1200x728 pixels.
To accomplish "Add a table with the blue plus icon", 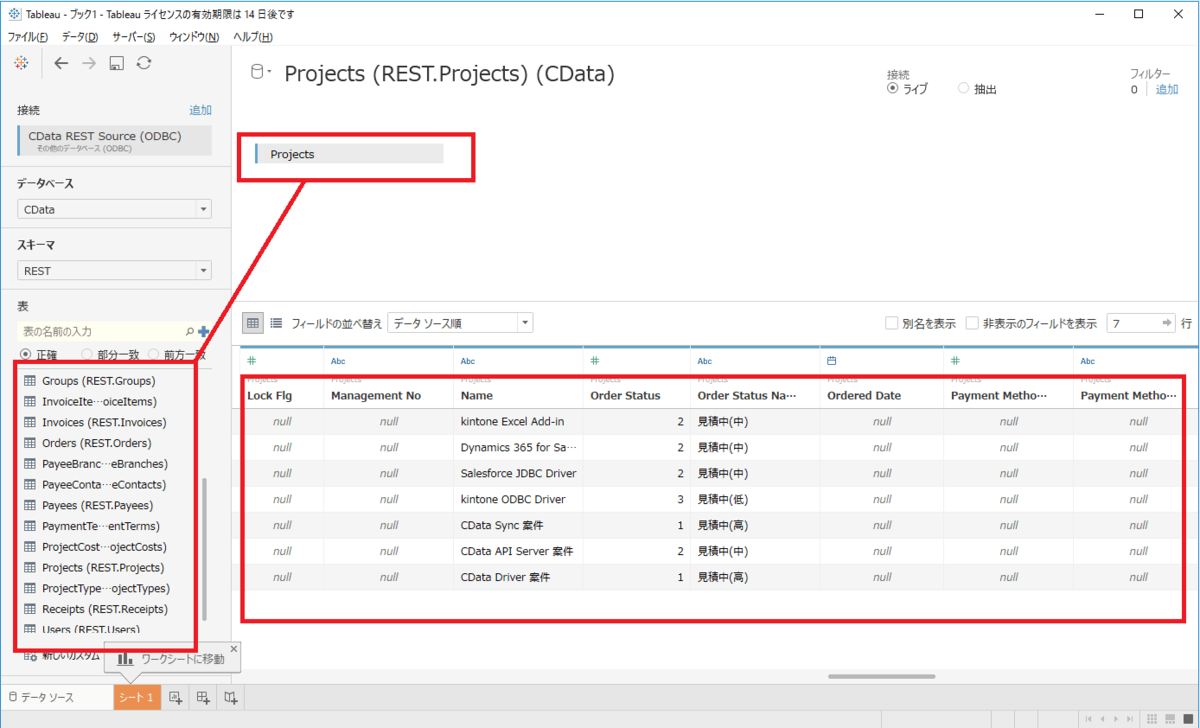I will [204, 331].
